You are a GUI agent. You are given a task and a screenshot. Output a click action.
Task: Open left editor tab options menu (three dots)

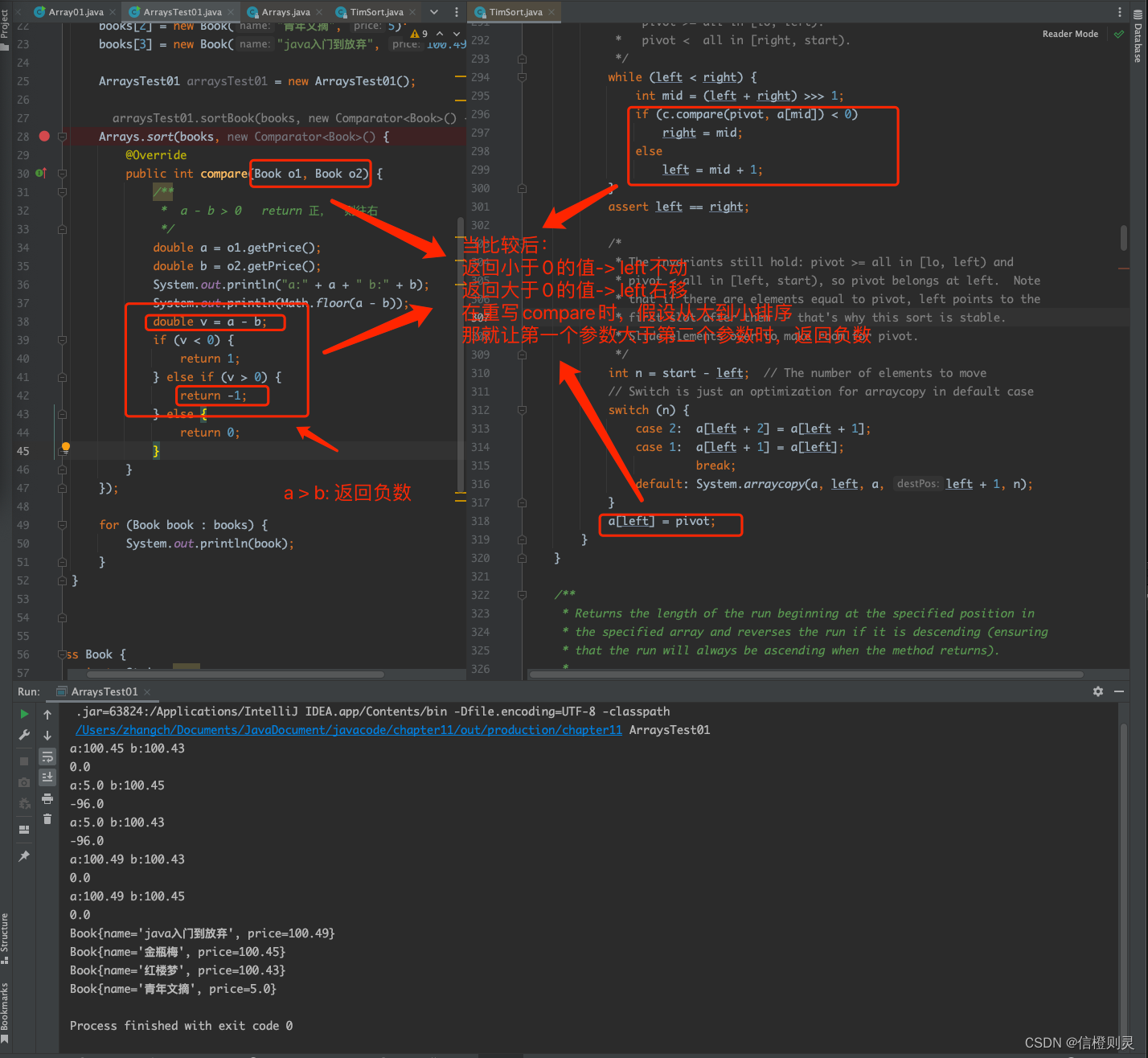click(x=457, y=12)
